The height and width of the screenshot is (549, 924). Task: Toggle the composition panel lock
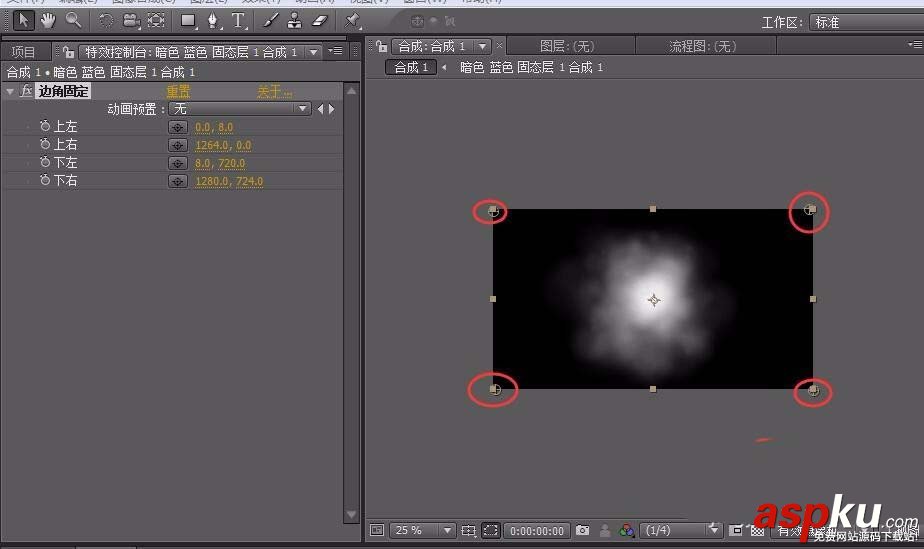coord(381,46)
